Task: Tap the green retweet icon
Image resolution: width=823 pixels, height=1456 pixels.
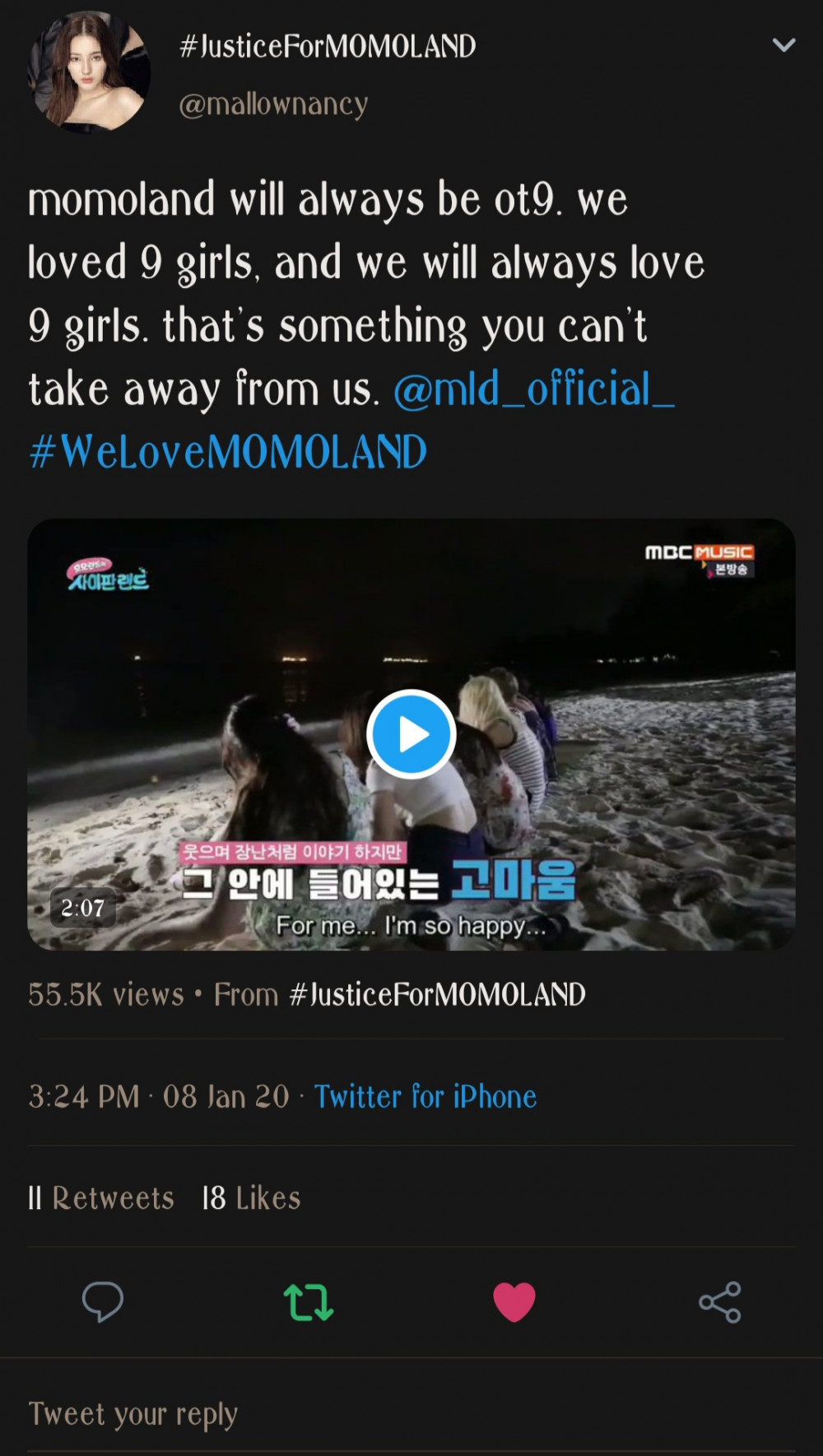Action: click(x=309, y=1302)
